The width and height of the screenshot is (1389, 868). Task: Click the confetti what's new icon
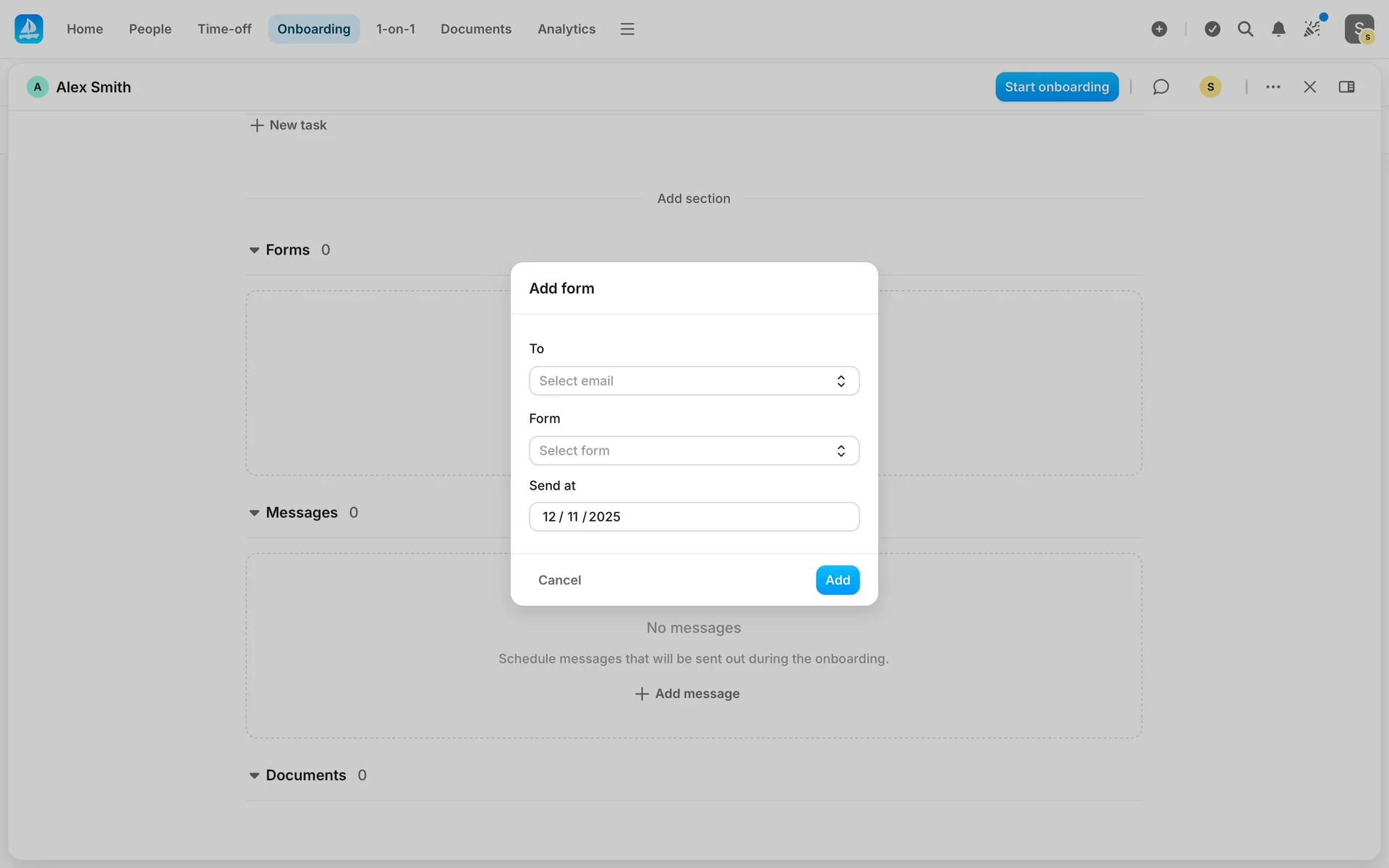pos(1312,29)
